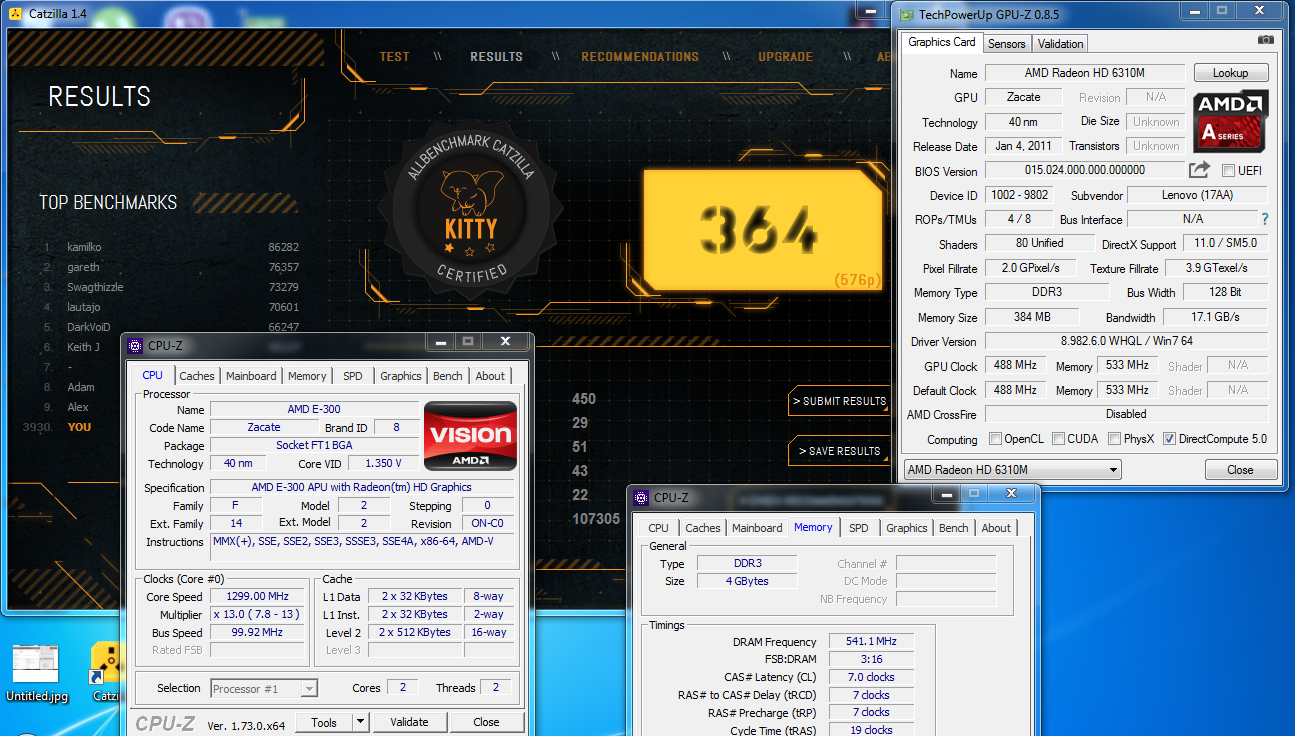Click the Subvendor Lenovo (17AA) value
This screenshot has height=736, width=1295.
coord(1196,195)
